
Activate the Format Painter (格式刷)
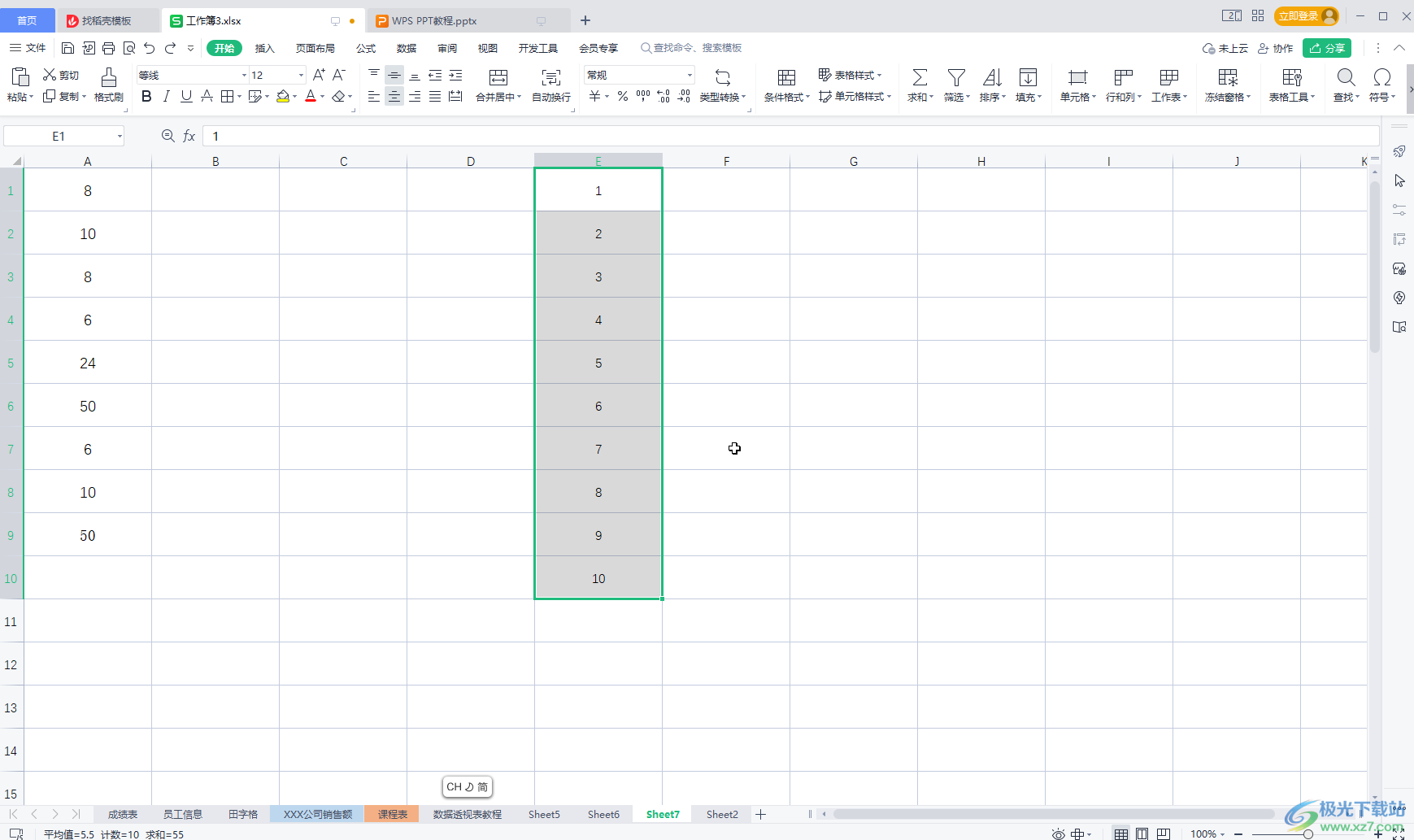pyautogui.click(x=108, y=85)
